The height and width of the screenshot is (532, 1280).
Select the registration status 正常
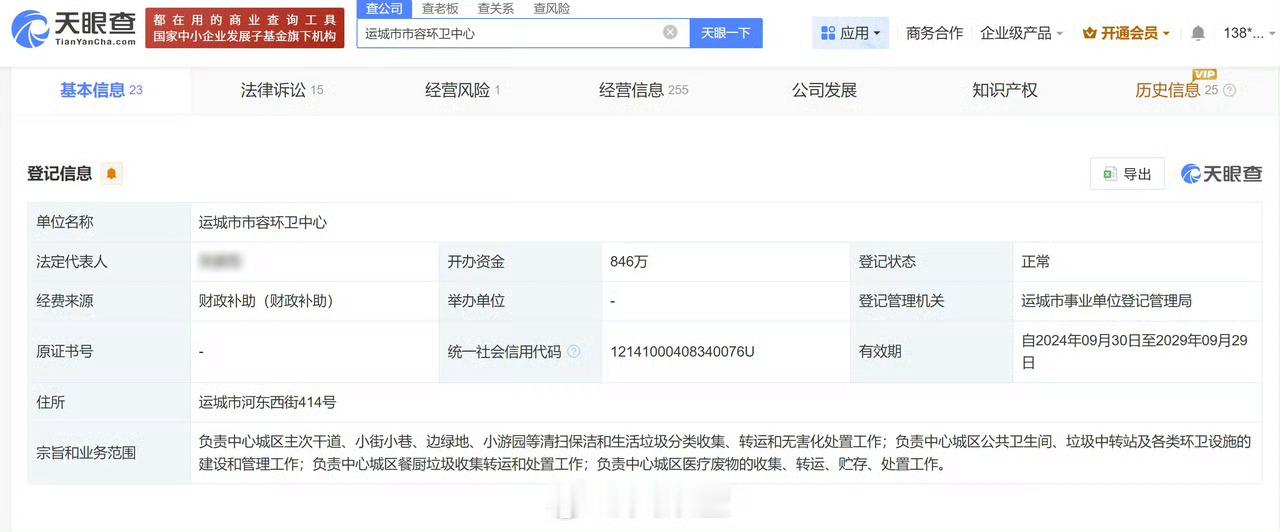click(1035, 261)
